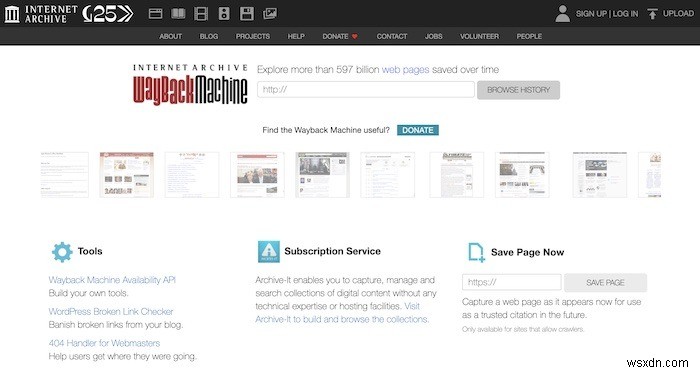Viewport: 700px width, 373px height.
Task: Open the Video film icon
Action: [201, 13]
